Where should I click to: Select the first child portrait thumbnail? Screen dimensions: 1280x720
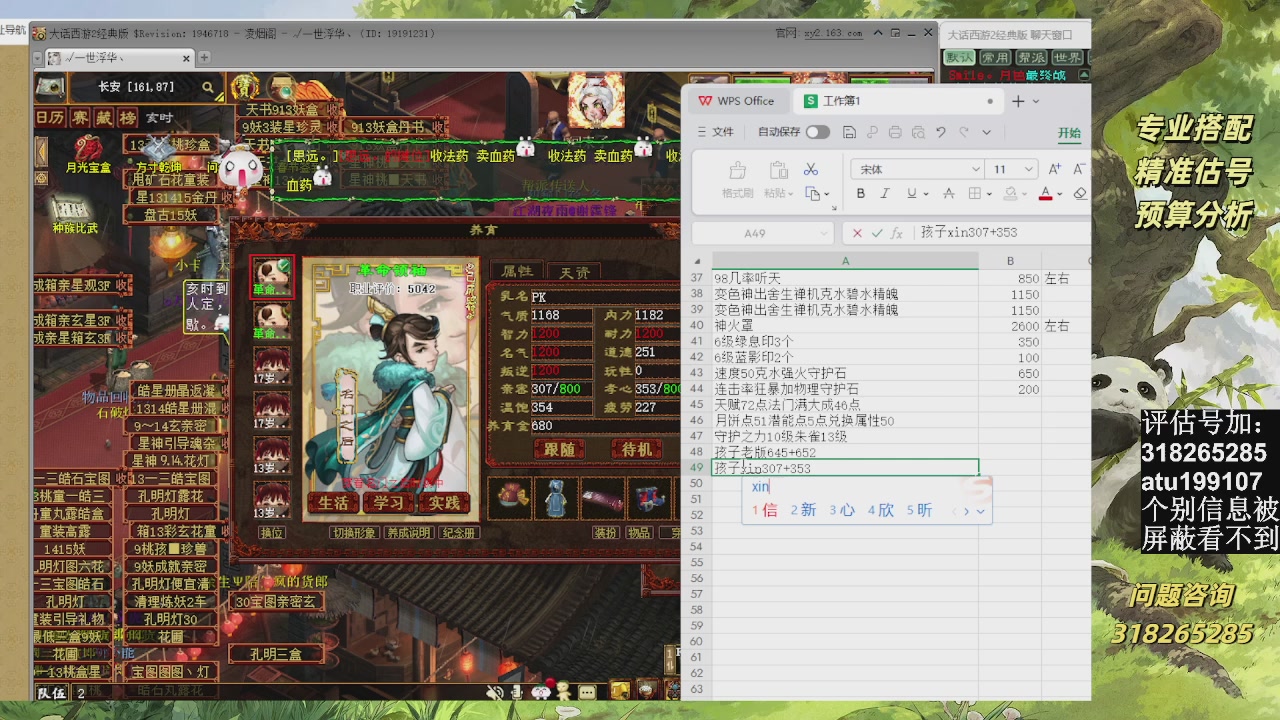pyautogui.click(x=271, y=276)
